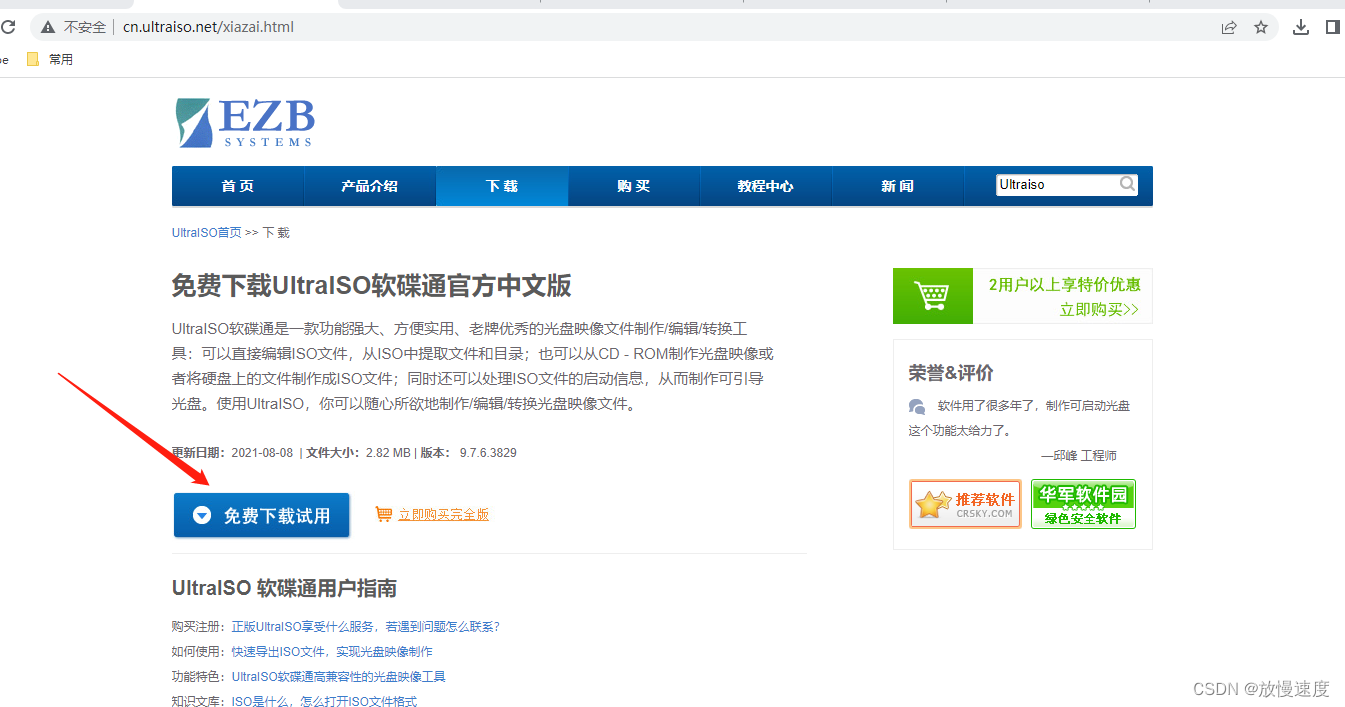The height and width of the screenshot is (707, 1345).
Task: Click the green shopping cart icon
Action: tap(932, 296)
